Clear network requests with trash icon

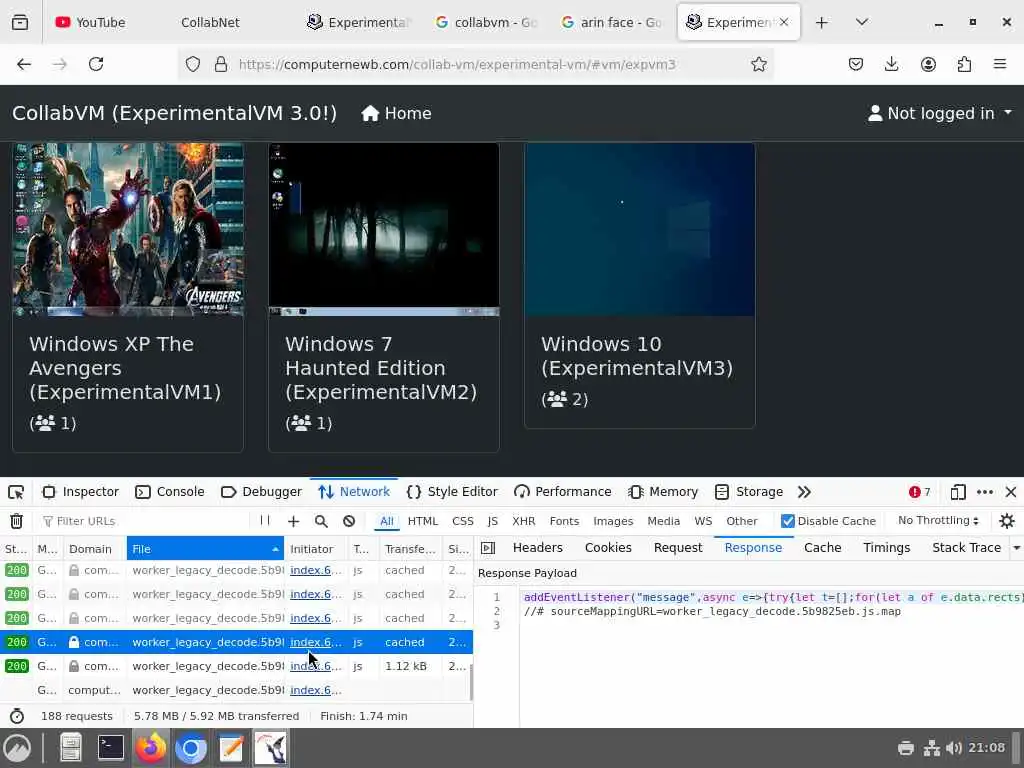[x=16, y=520]
